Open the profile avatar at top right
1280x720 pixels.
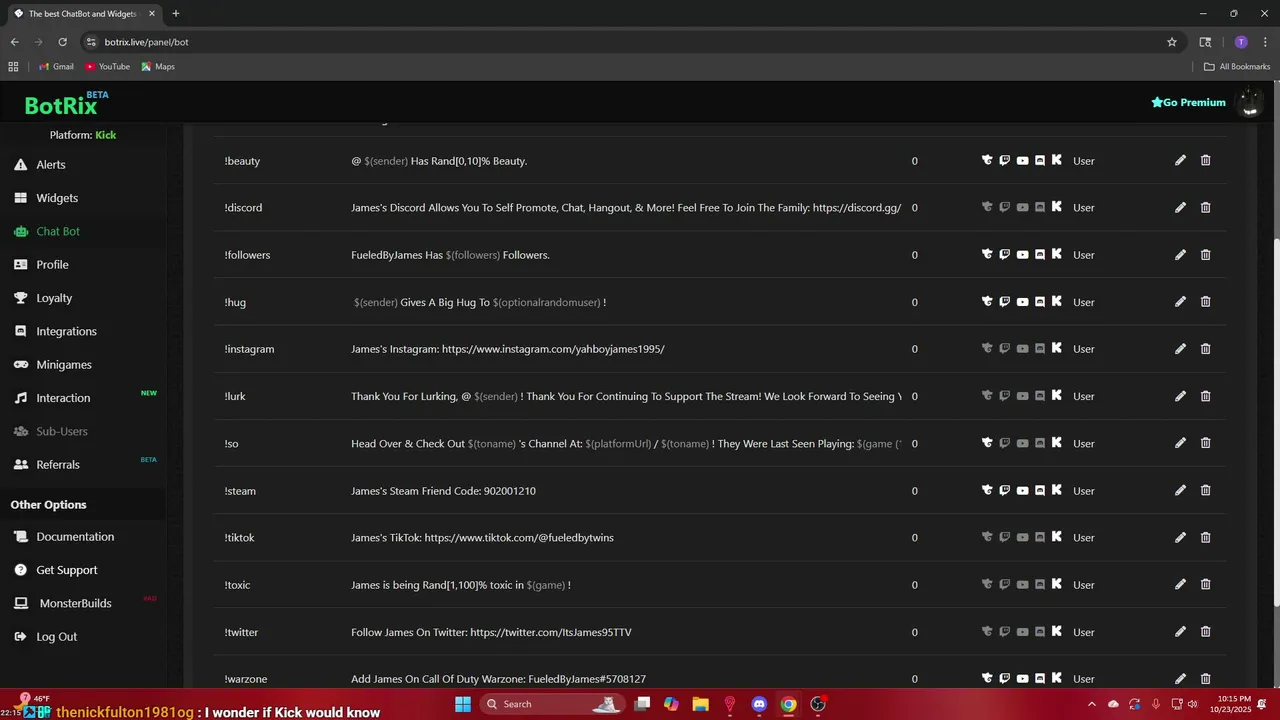coord(1249,102)
